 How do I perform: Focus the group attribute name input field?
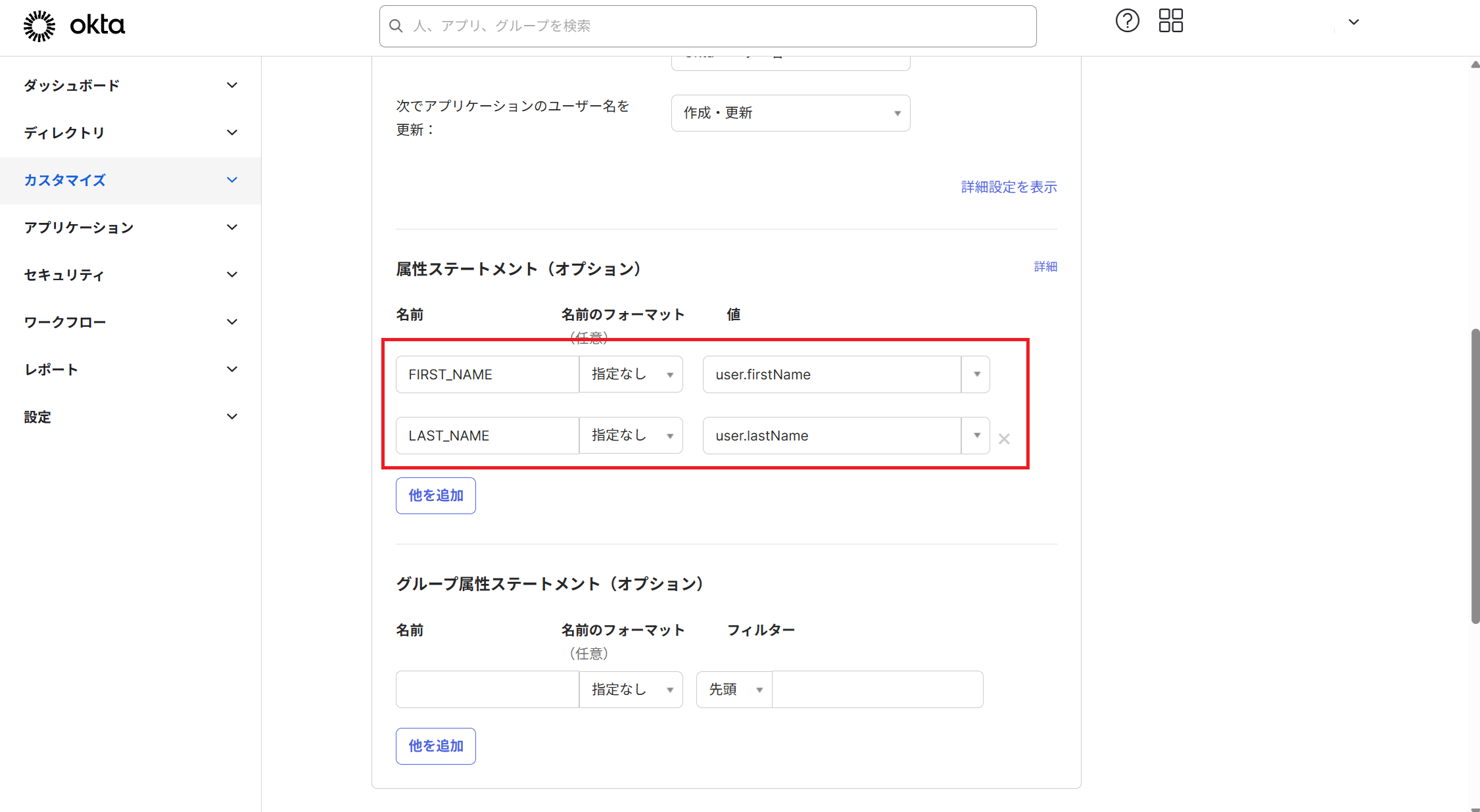point(487,689)
